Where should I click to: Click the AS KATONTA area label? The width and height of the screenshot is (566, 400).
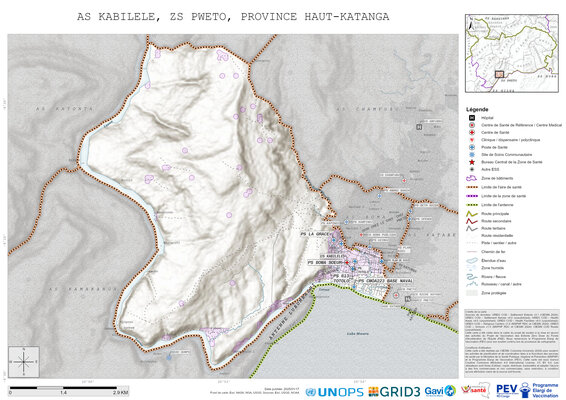coord(64,108)
